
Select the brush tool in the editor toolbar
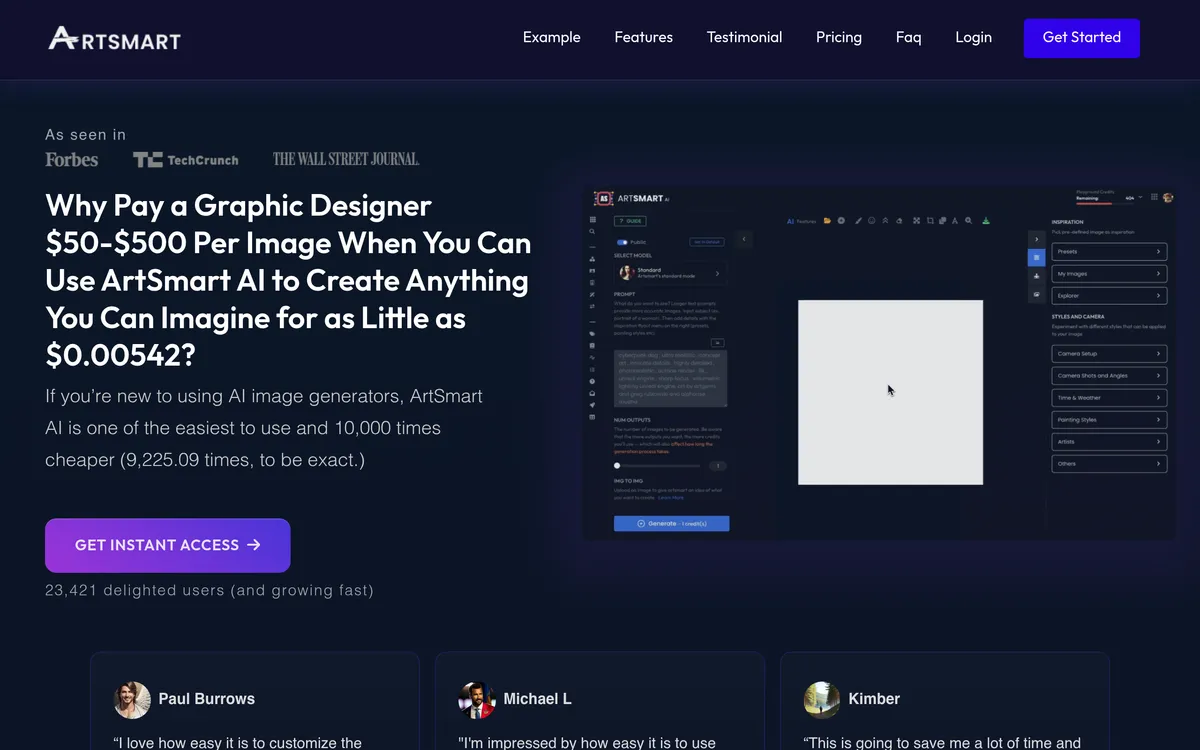[858, 221]
